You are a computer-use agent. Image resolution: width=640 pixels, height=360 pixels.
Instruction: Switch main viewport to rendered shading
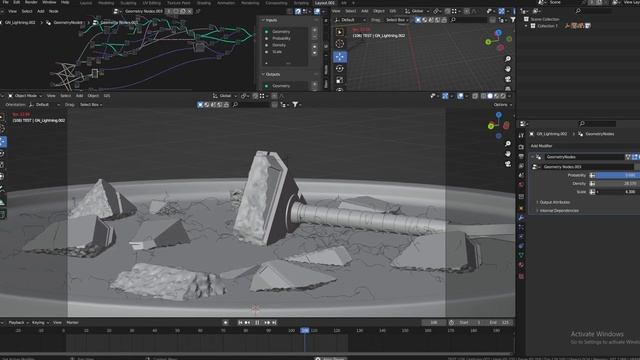tap(503, 96)
